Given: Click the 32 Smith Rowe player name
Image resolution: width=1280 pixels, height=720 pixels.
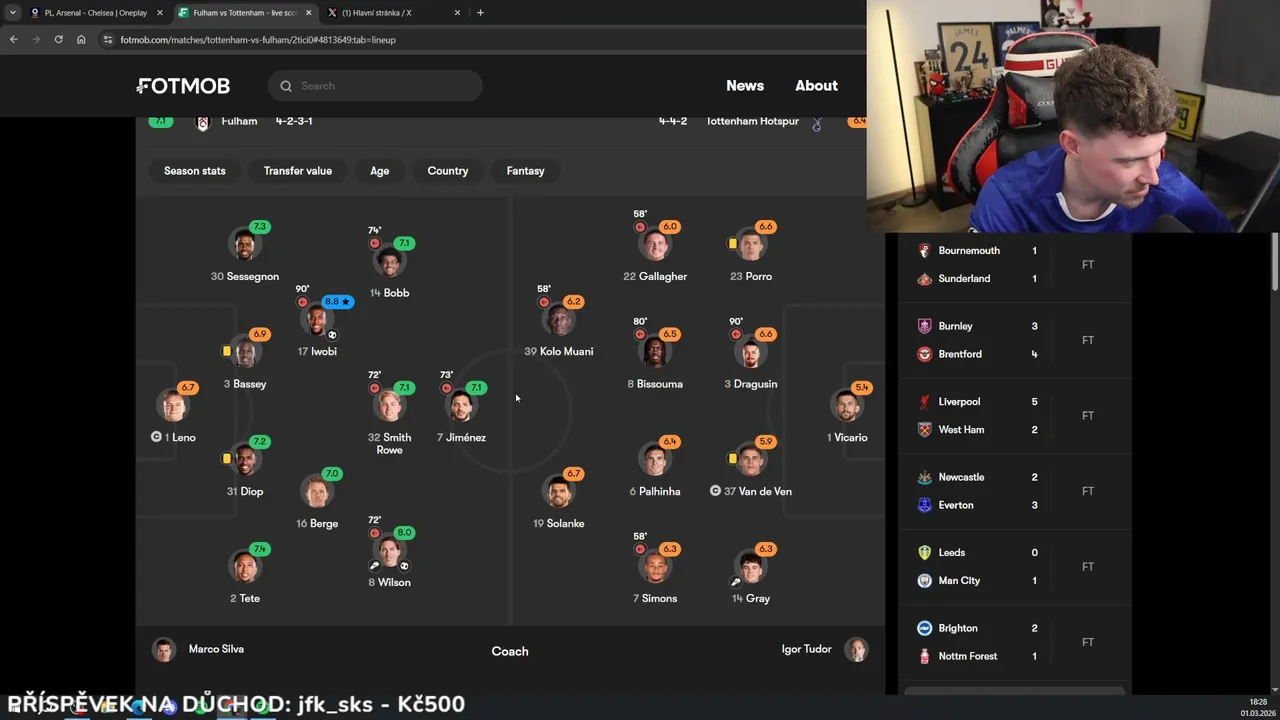Looking at the screenshot, I should click(x=389, y=444).
